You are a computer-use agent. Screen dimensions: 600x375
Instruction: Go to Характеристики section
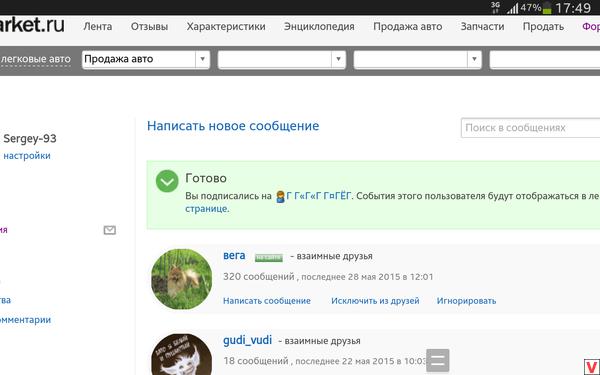pos(226,27)
